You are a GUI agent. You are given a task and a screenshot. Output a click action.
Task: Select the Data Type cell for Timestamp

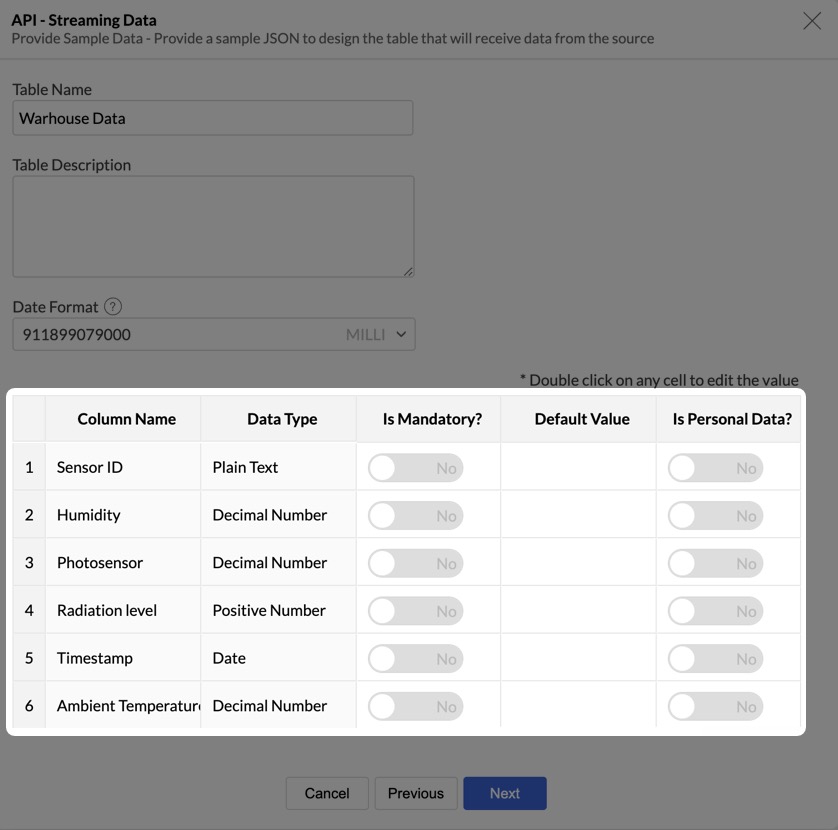pyautogui.click(x=278, y=658)
